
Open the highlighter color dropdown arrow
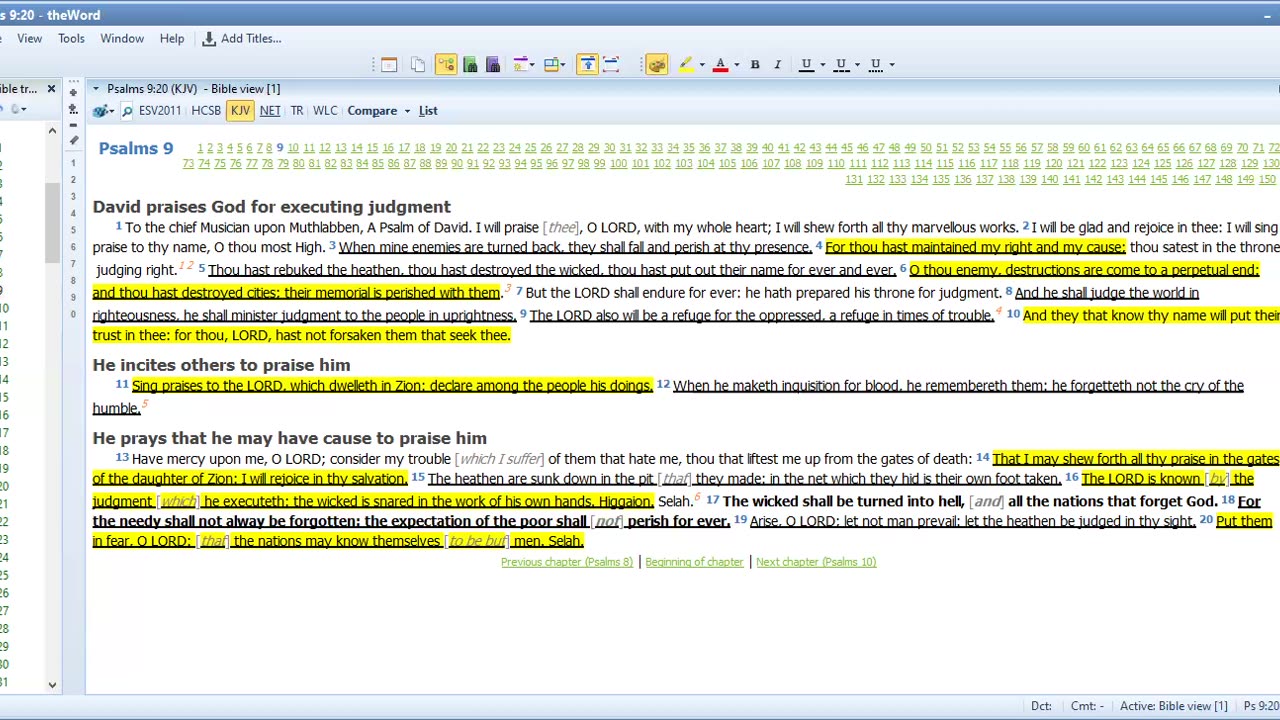(701, 65)
